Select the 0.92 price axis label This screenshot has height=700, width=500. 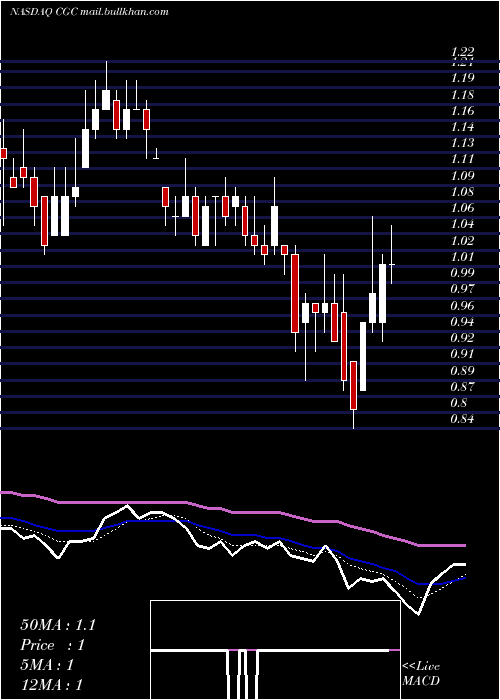[x=462, y=338]
